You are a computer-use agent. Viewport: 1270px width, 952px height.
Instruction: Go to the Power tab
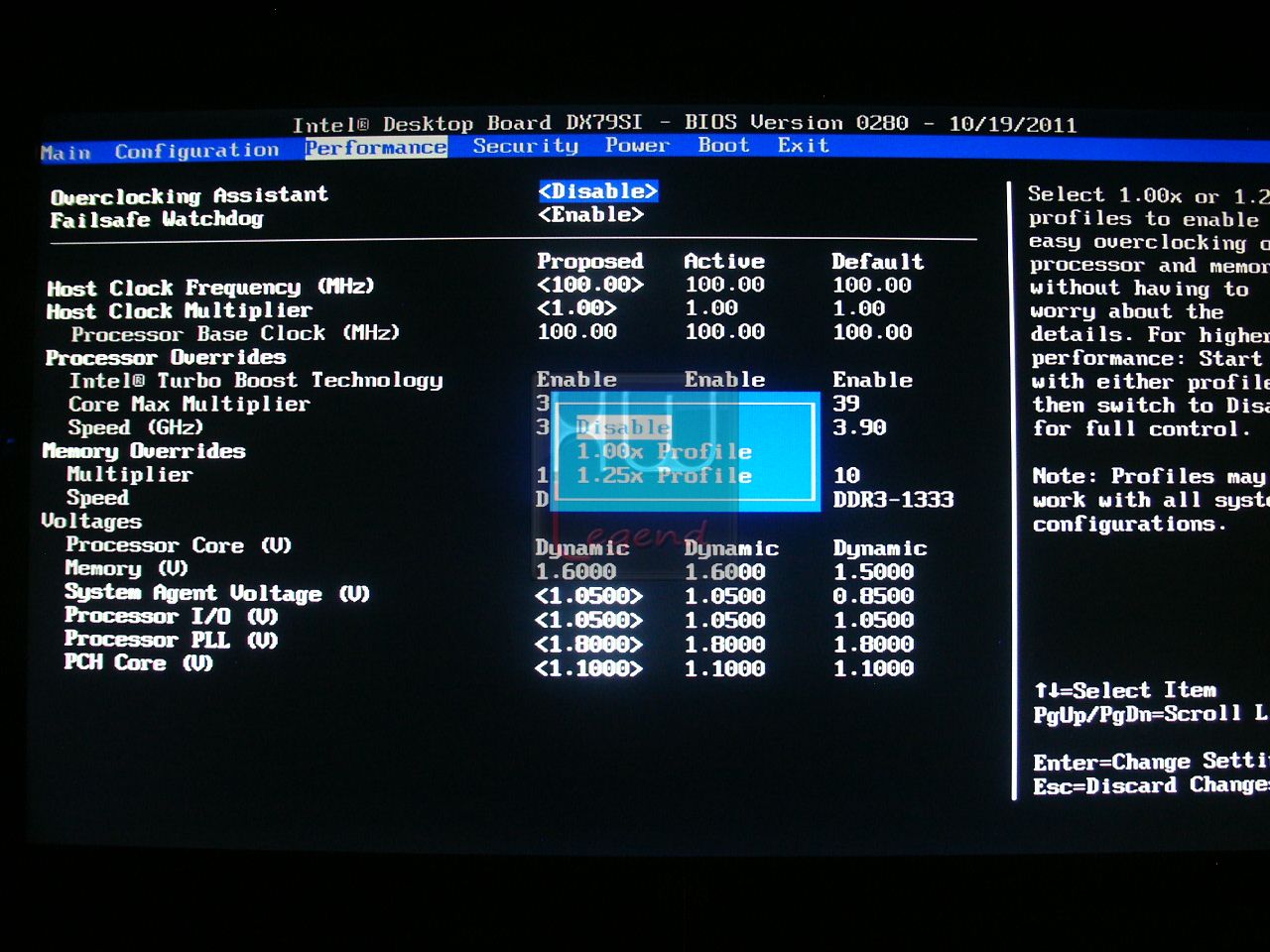point(637,145)
